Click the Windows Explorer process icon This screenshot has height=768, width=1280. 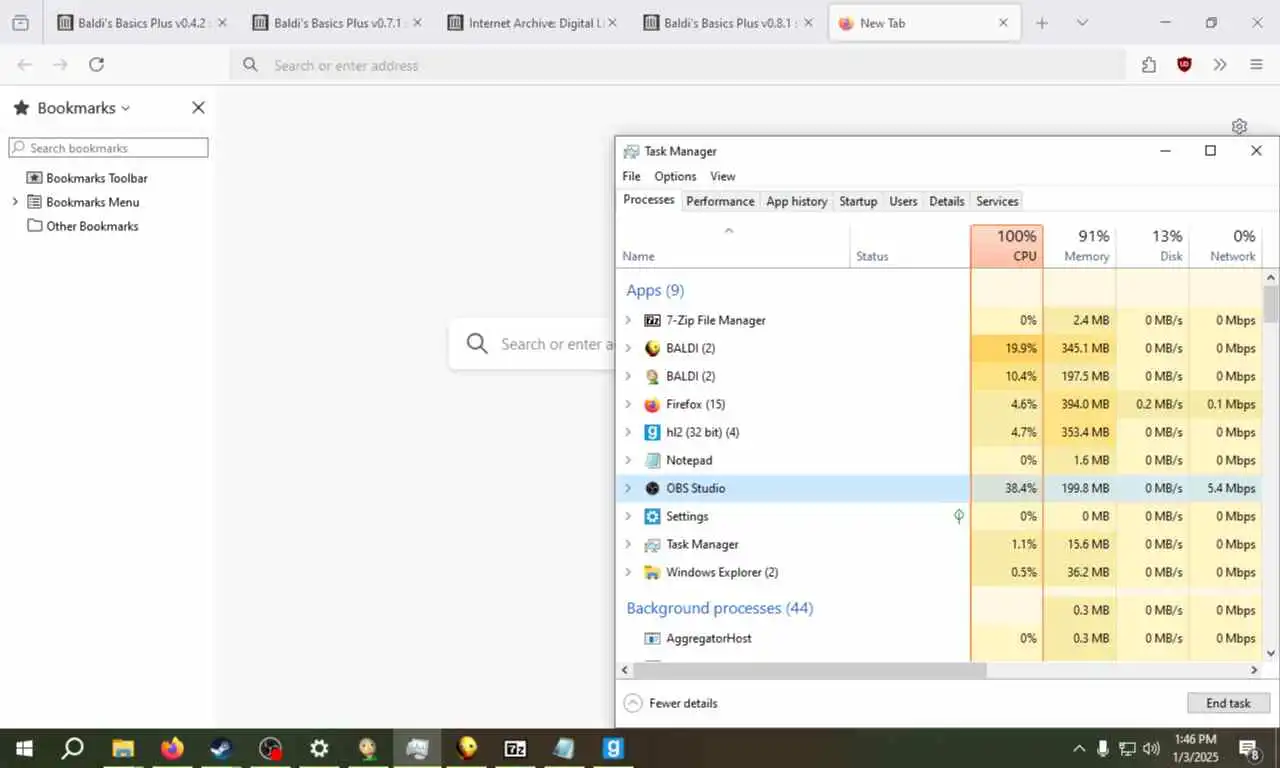coord(652,573)
